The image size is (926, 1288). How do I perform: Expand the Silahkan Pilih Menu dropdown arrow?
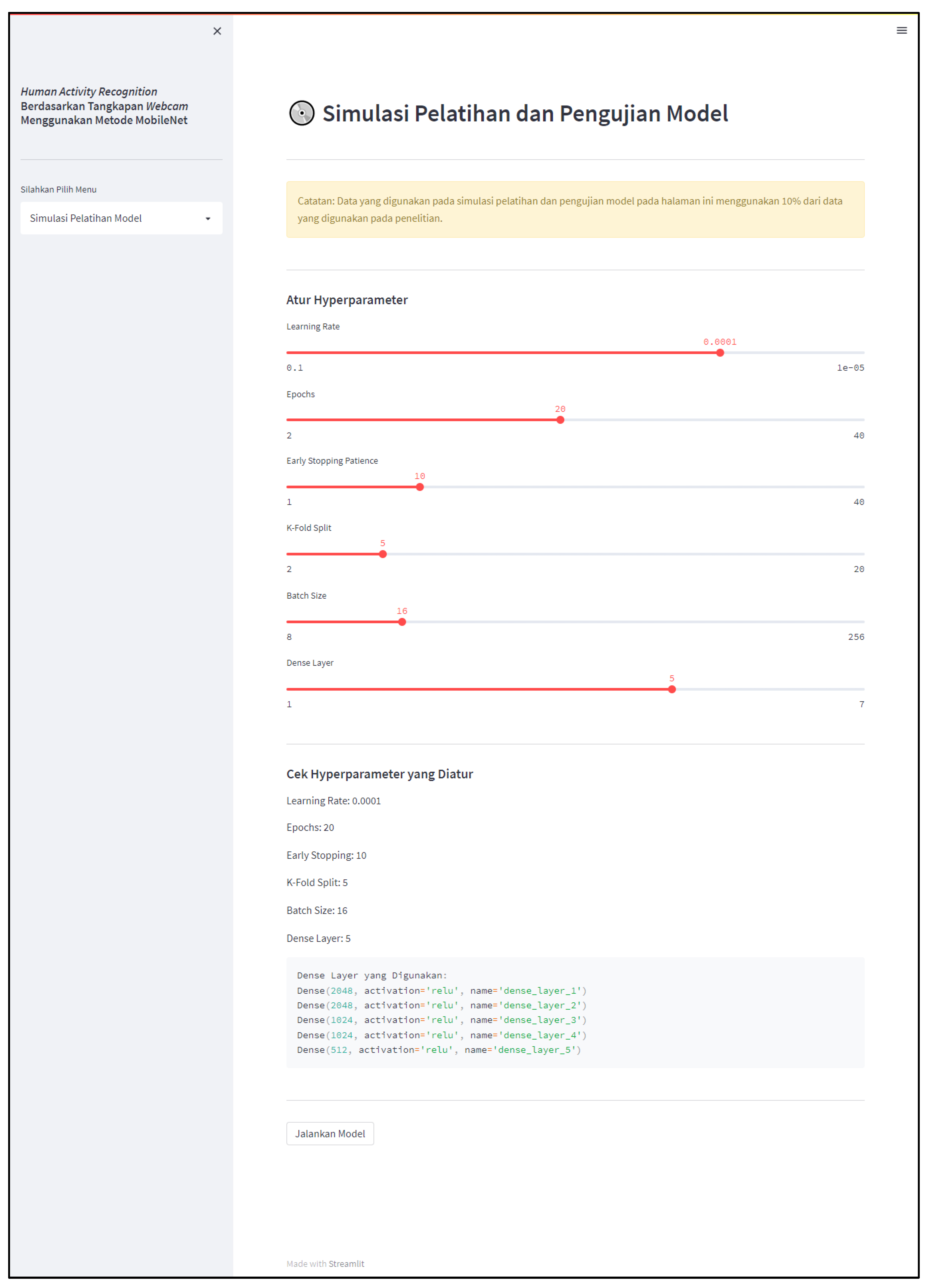208,219
